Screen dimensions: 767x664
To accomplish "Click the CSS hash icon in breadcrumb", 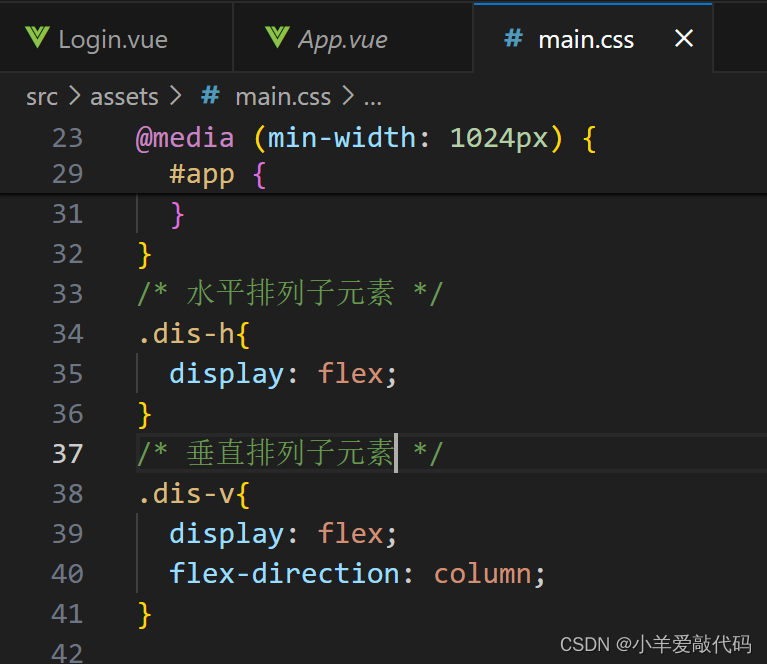I will 210,95.
